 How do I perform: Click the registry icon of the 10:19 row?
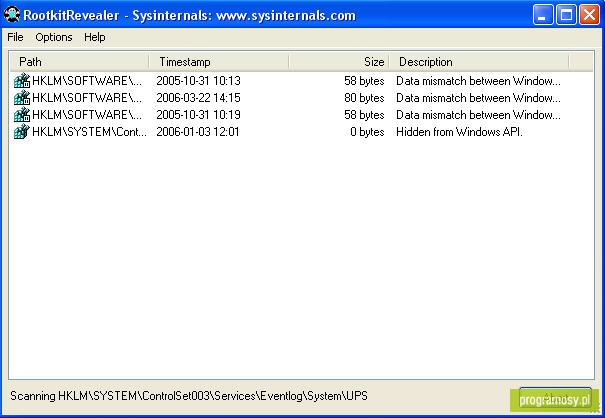pyautogui.click(x=22, y=115)
